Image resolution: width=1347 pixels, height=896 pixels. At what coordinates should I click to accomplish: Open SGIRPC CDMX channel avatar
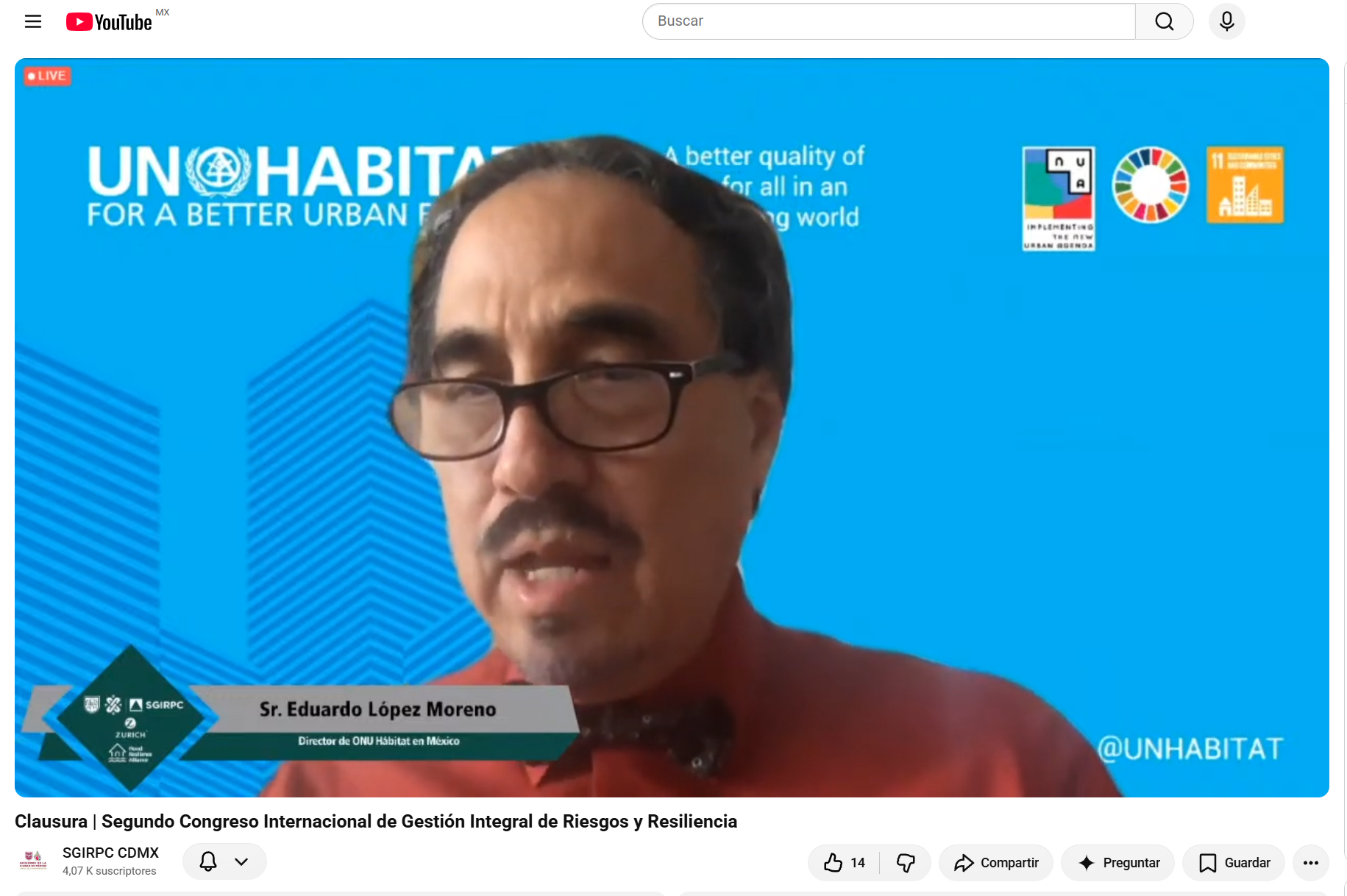pos(33,861)
